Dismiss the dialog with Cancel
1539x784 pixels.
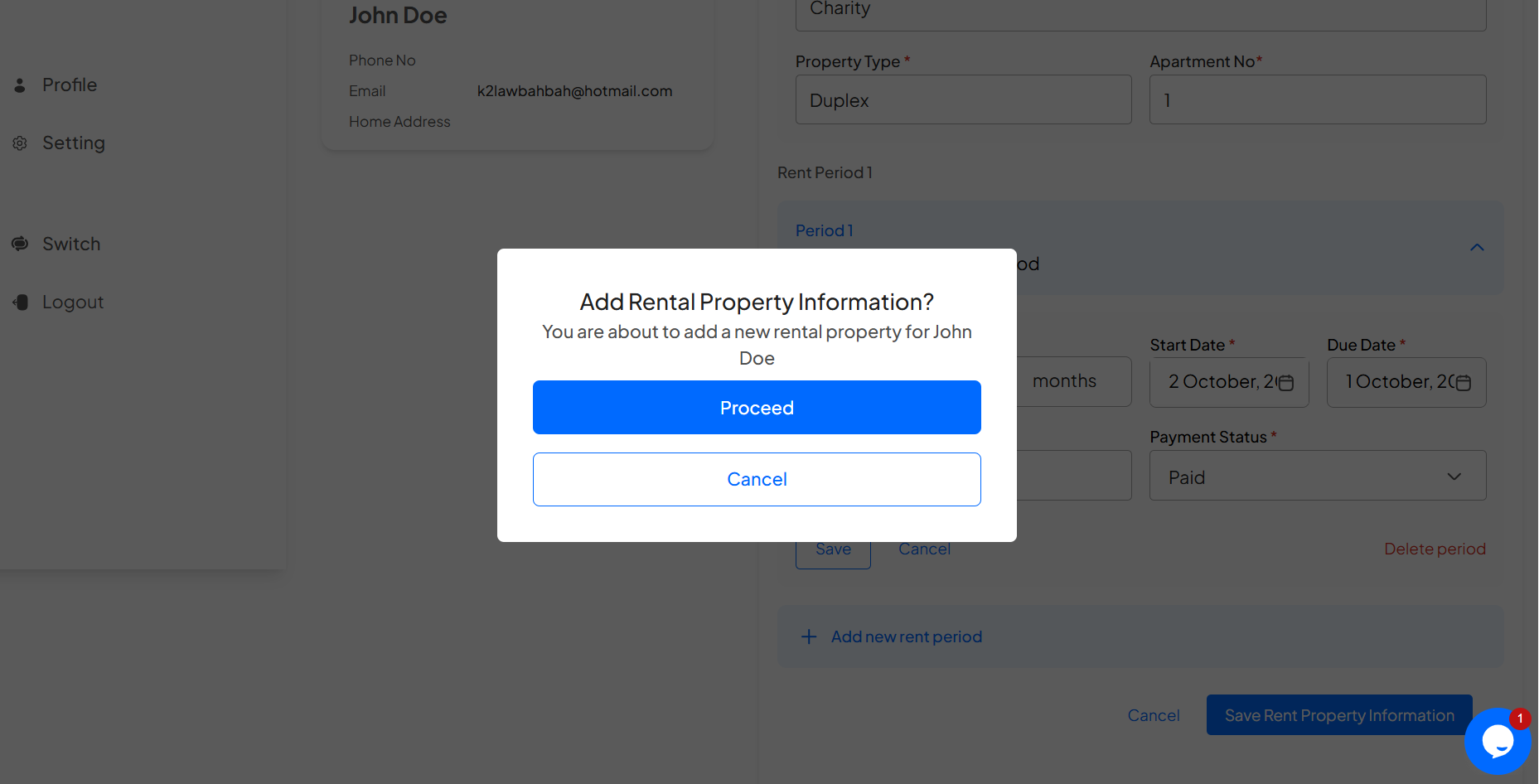pos(757,479)
